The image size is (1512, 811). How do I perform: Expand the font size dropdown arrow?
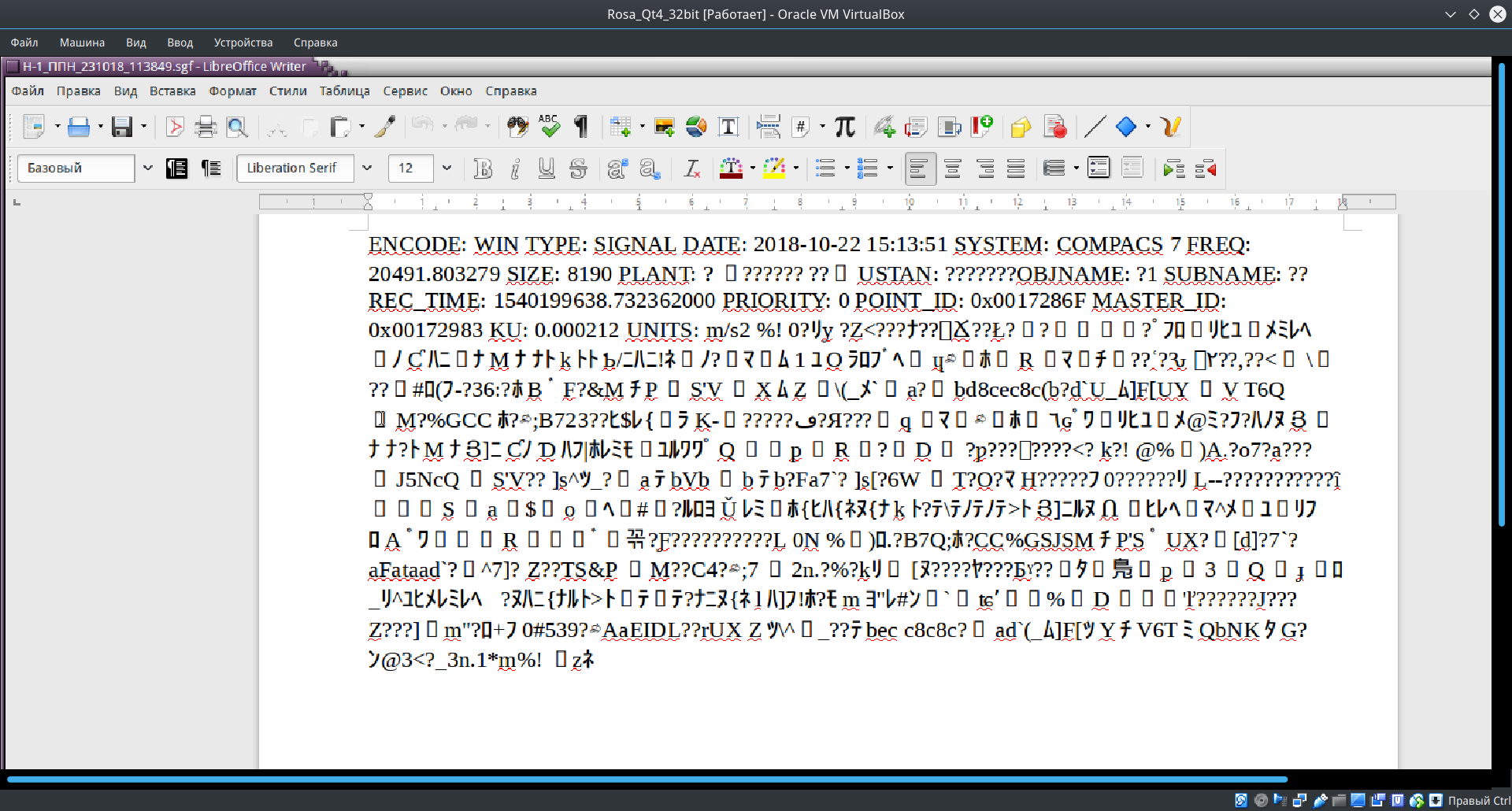(447, 168)
